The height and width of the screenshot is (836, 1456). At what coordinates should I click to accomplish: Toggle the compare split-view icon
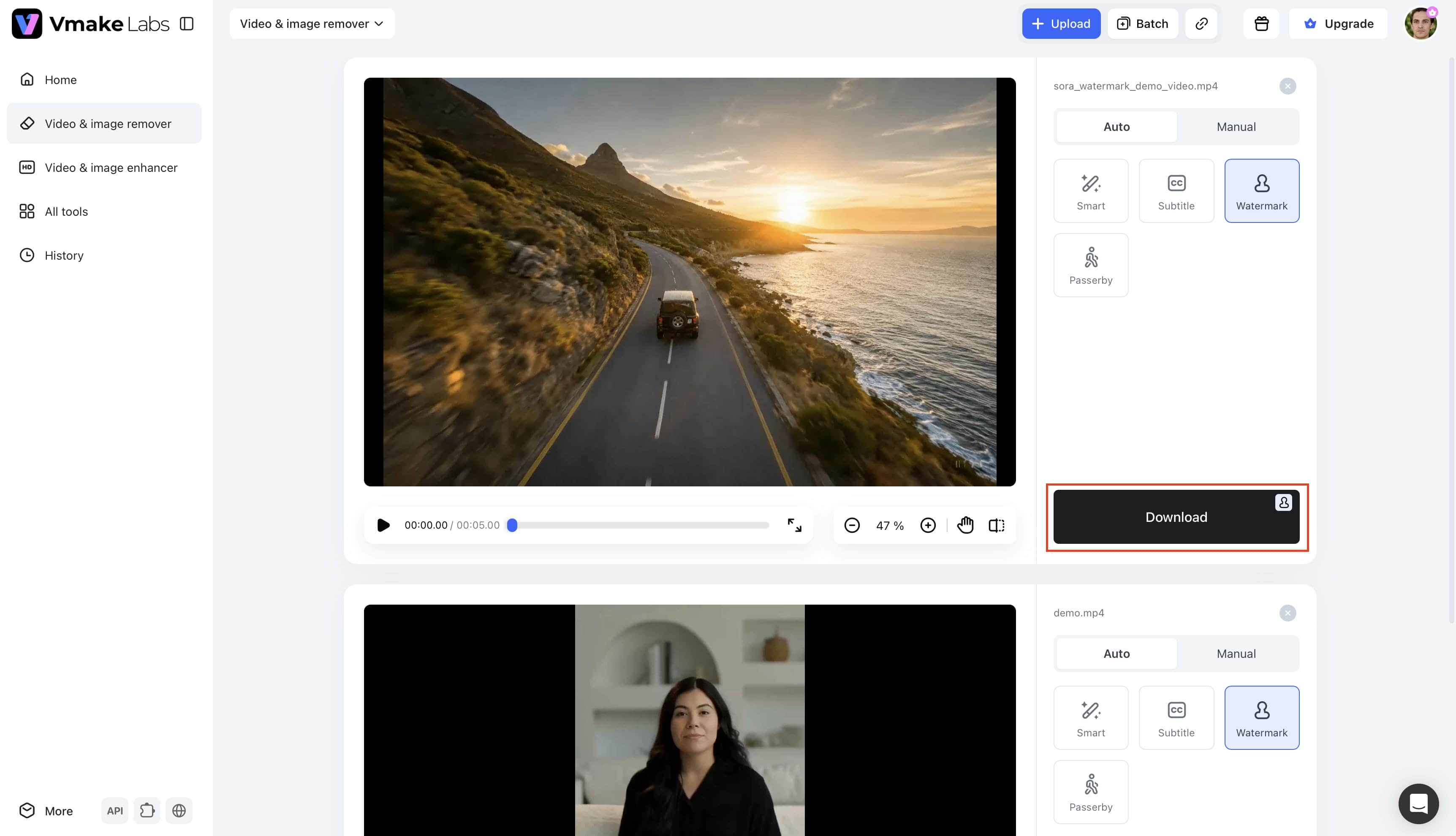997,525
